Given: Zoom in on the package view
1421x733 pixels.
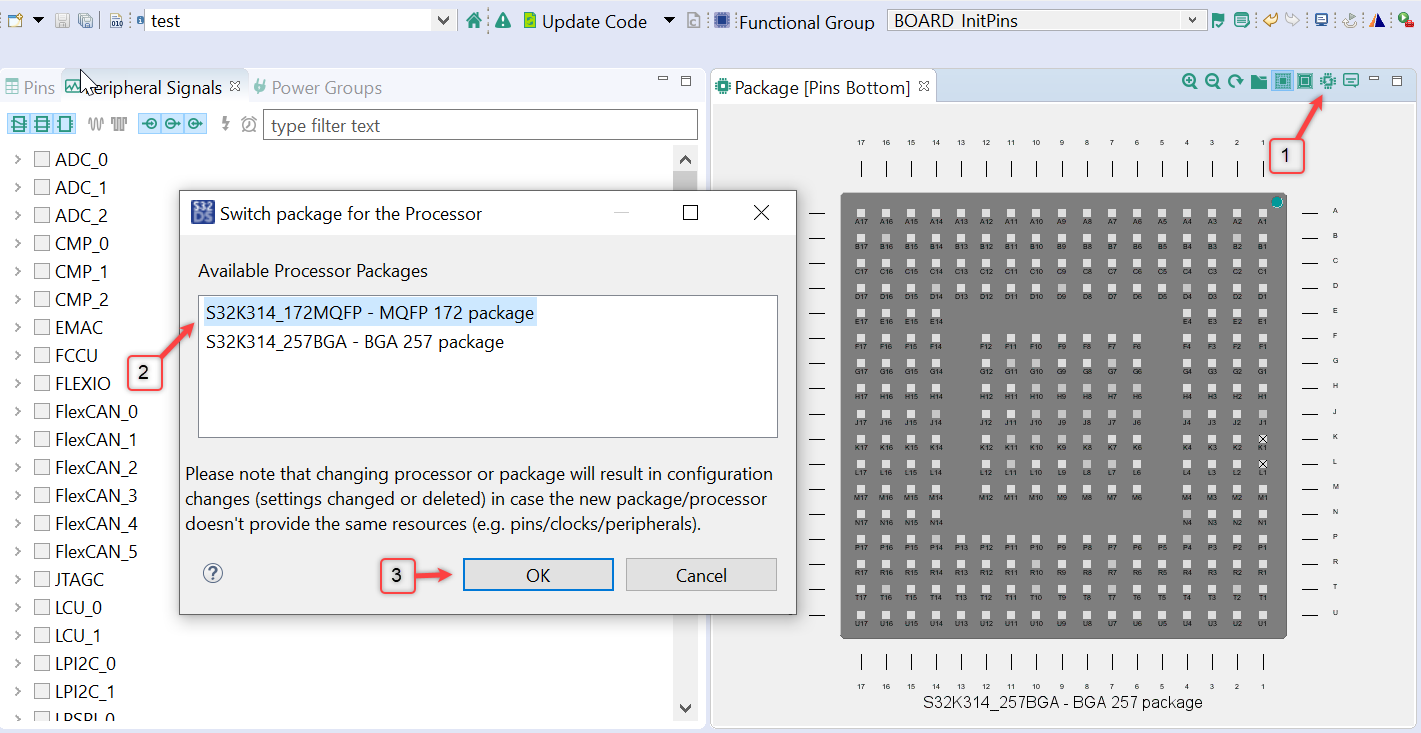Looking at the screenshot, I should pyautogui.click(x=1189, y=81).
